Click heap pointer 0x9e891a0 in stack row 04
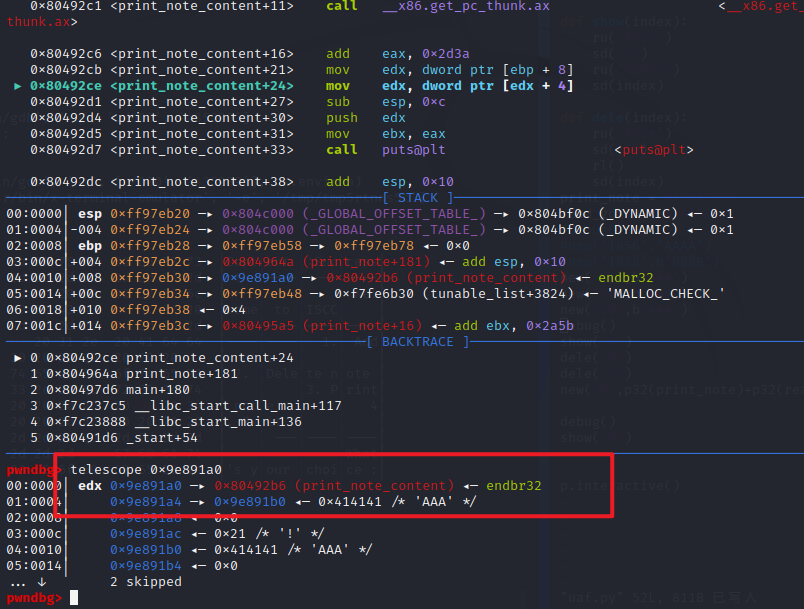 click(x=258, y=278)
